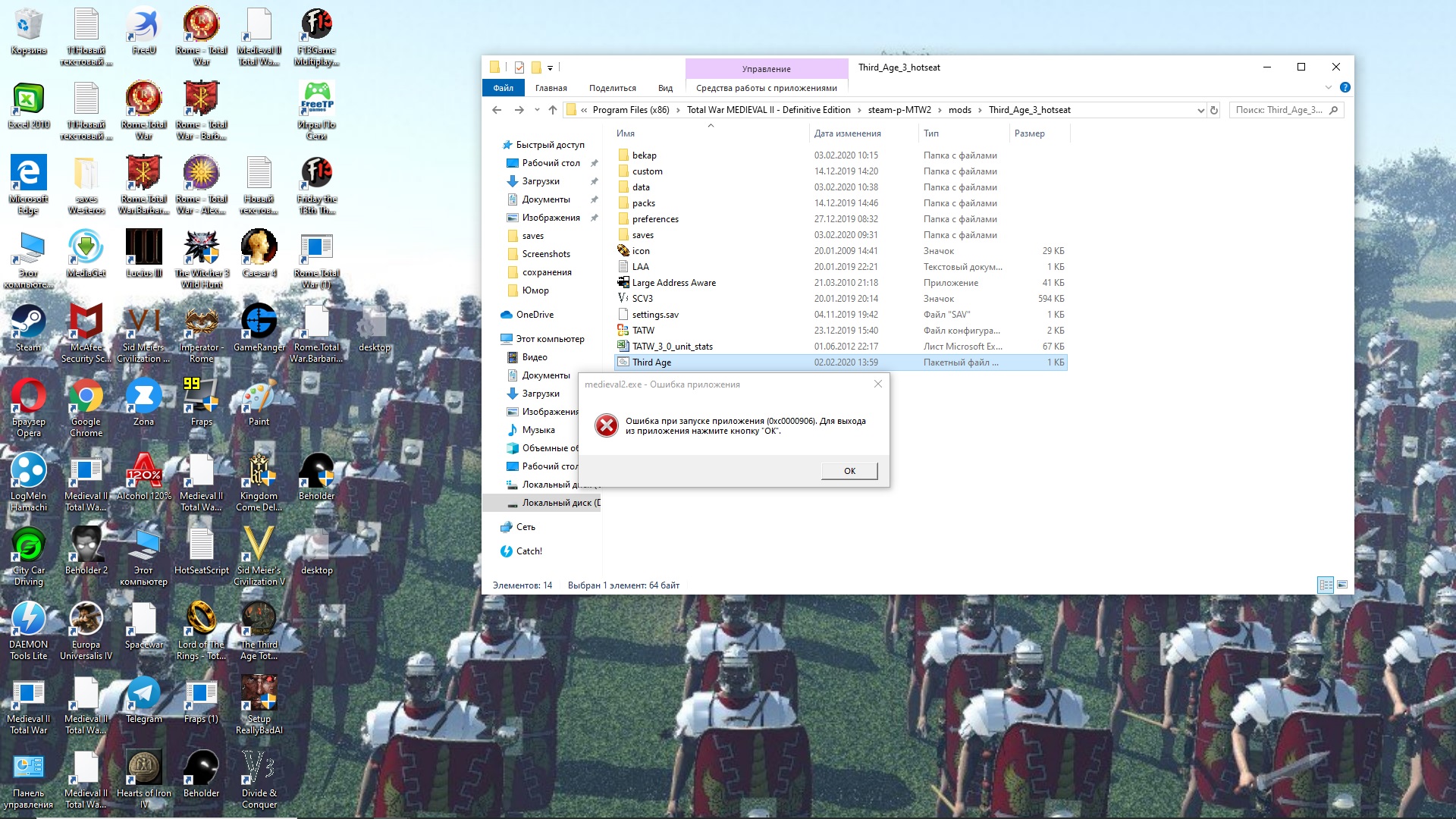Image resolution: width=1456 pixels, height=819 pixels.
Task: Open MediaGet desktop icon
Action: [86, 253]
